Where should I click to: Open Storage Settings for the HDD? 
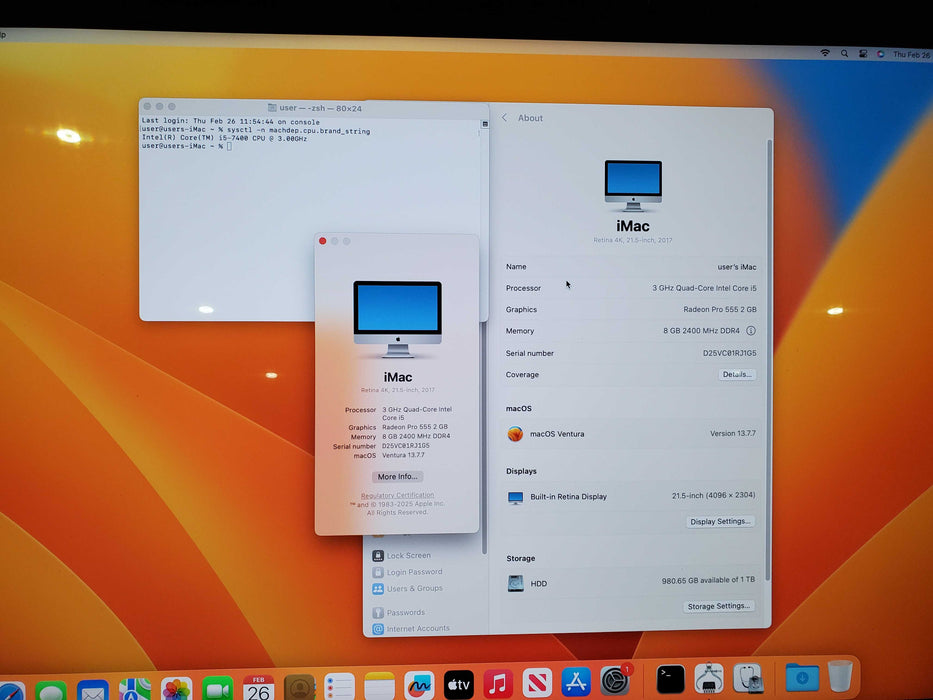click(720, 605)
